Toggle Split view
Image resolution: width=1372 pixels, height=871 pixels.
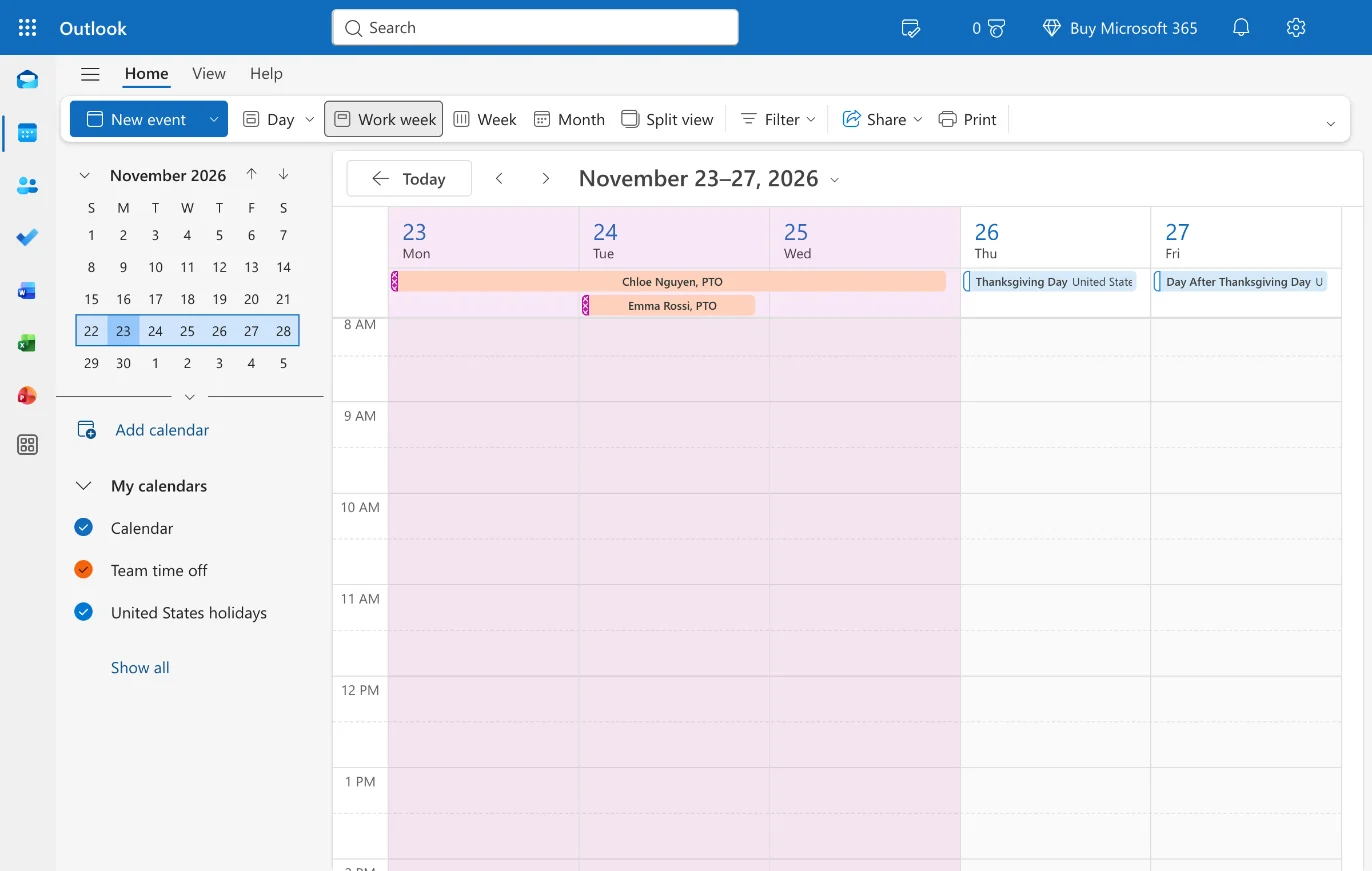tap(667, 119)
